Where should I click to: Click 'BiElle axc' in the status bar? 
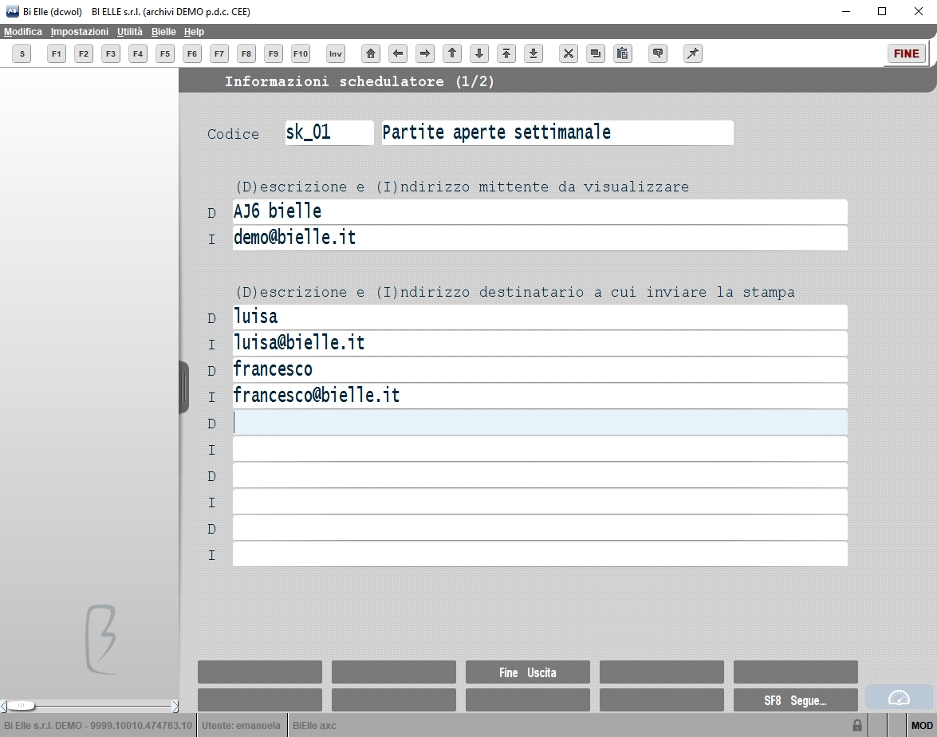tap(314, 725)
